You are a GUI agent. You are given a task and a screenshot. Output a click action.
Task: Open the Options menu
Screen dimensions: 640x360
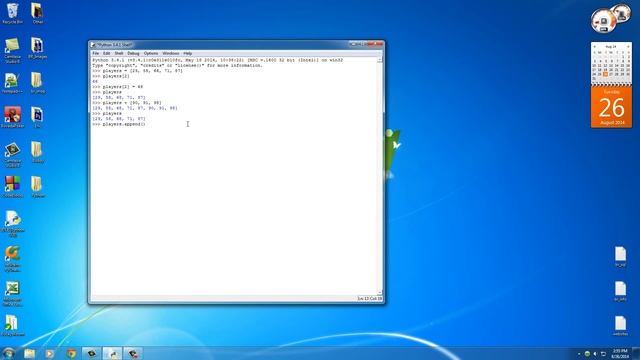[x=151, y=53]
